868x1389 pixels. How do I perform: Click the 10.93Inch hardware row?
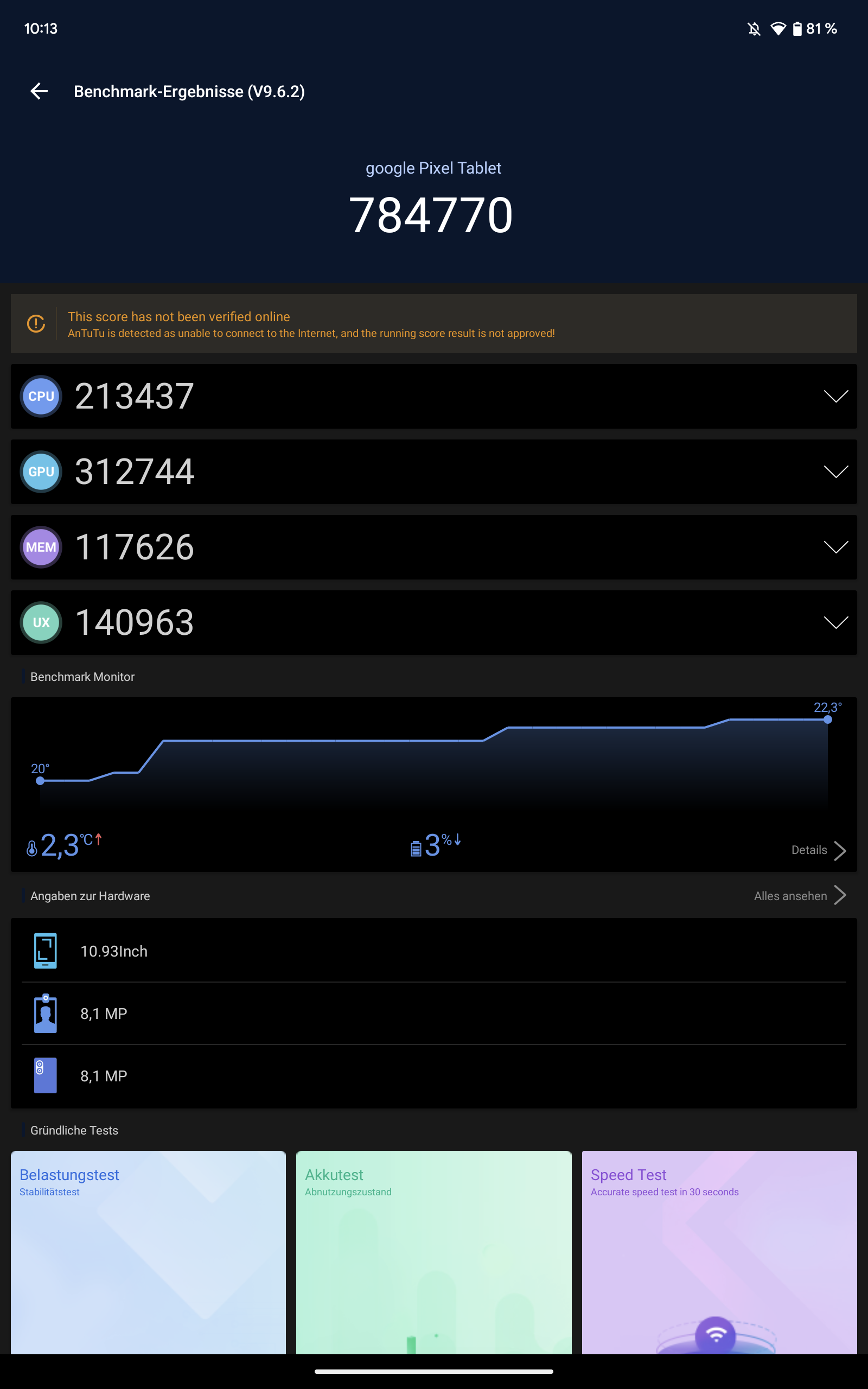click(434, 951)
